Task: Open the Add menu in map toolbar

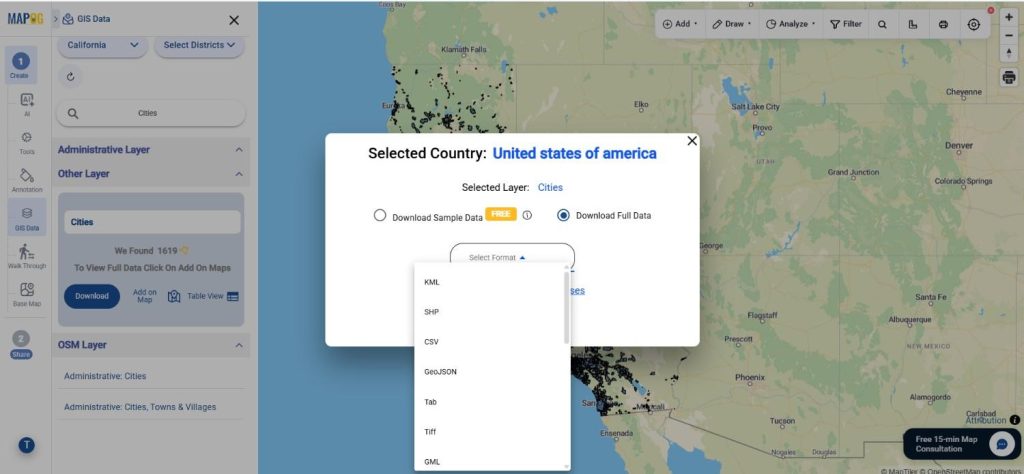Action: click(680, 24)
